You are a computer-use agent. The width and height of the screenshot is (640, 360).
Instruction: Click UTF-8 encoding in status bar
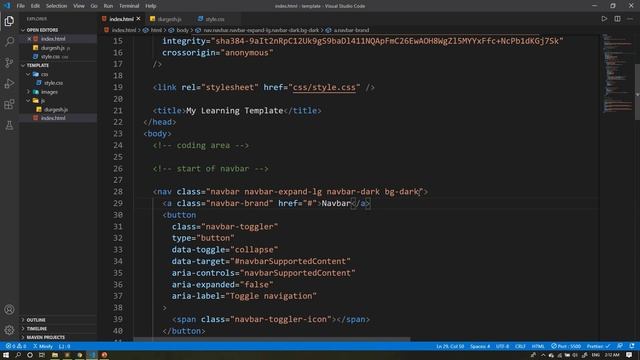(x=502, y=346)
